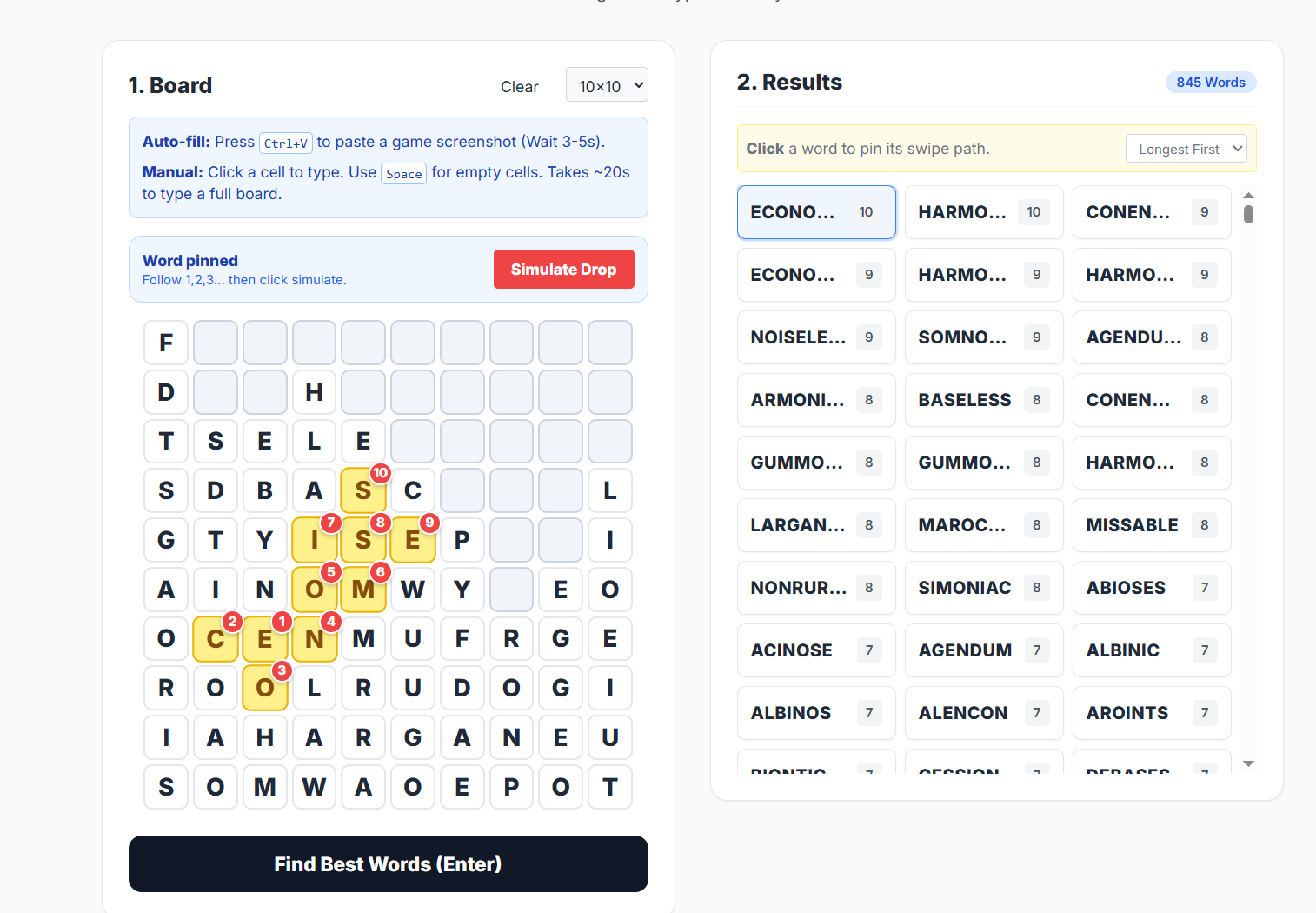Click the letter F cell on the board
Screen dimensions: 1316x913
point(165,343)
